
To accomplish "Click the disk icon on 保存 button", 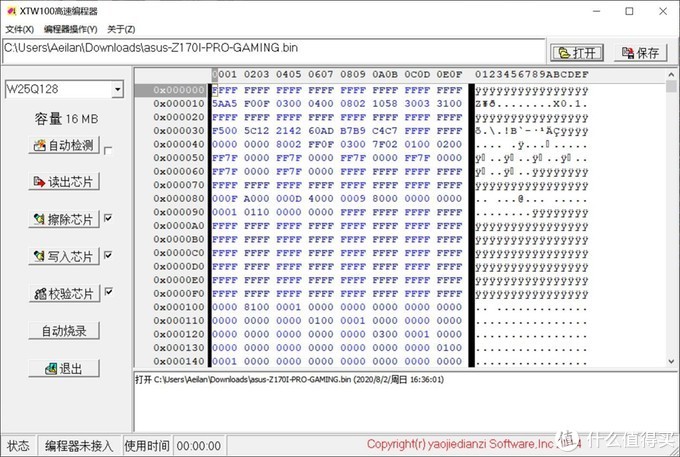I will [x=628, y=53].
